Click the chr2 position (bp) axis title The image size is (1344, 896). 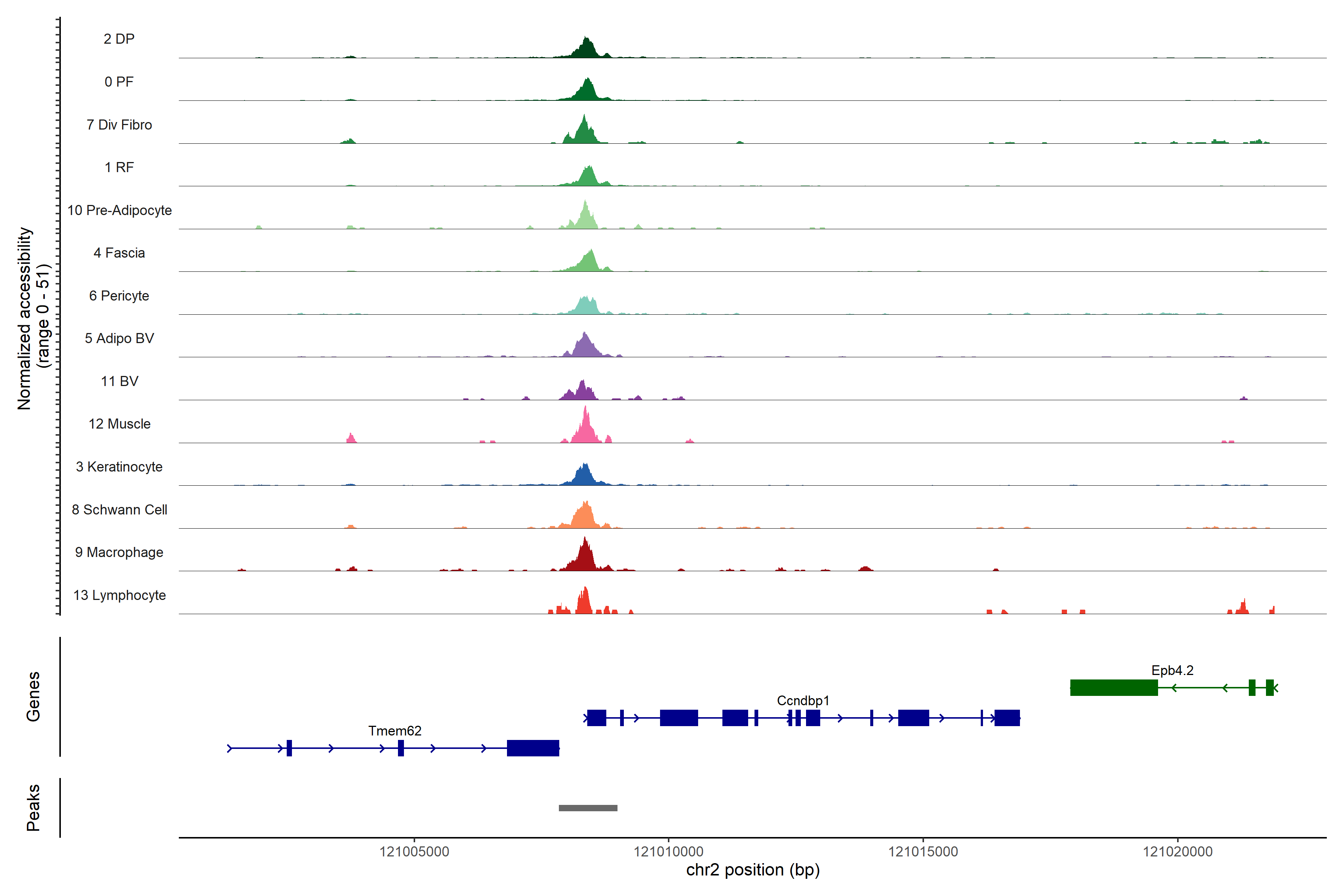[753, 870]
